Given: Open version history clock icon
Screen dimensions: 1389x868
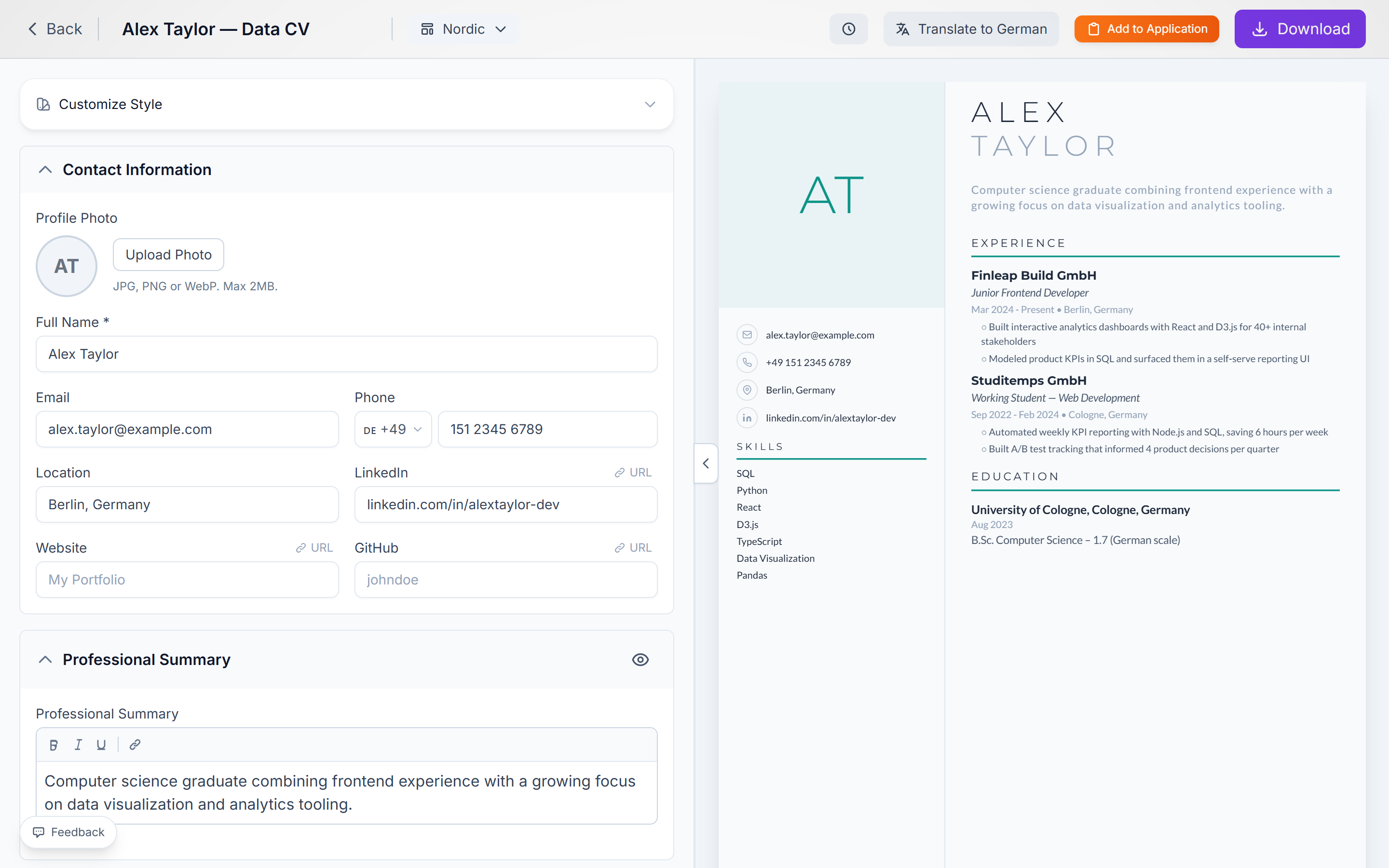Looking at the screenshot, I should tap(848, 29).
